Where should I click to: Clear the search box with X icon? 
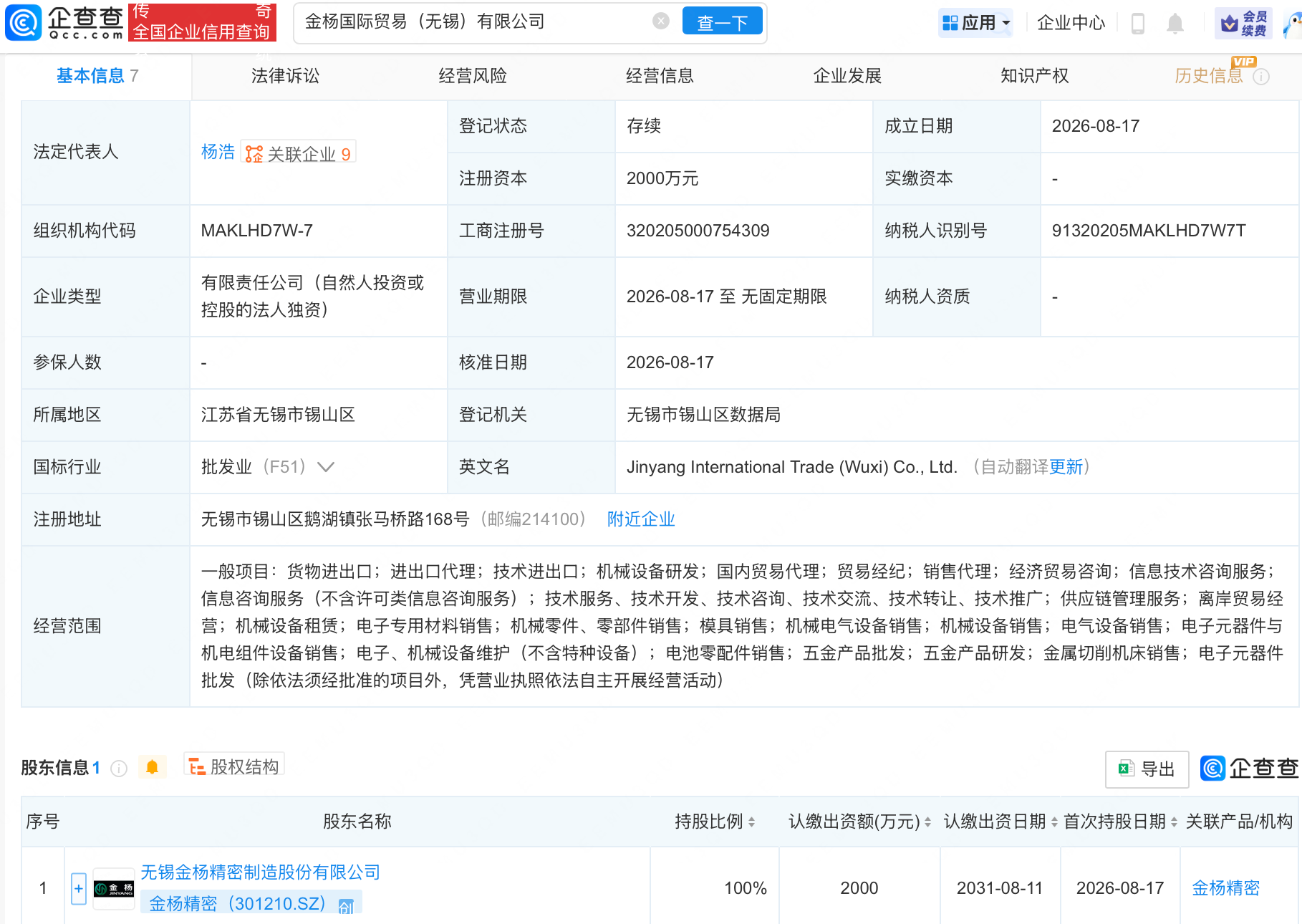661,21
